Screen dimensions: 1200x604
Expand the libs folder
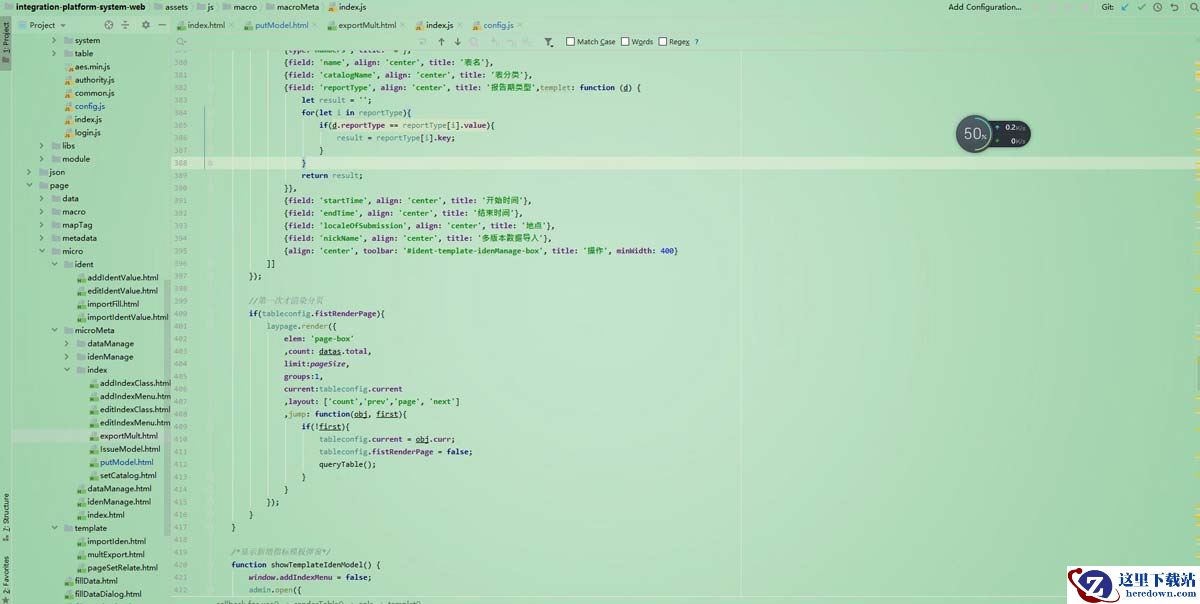(42, 146)
